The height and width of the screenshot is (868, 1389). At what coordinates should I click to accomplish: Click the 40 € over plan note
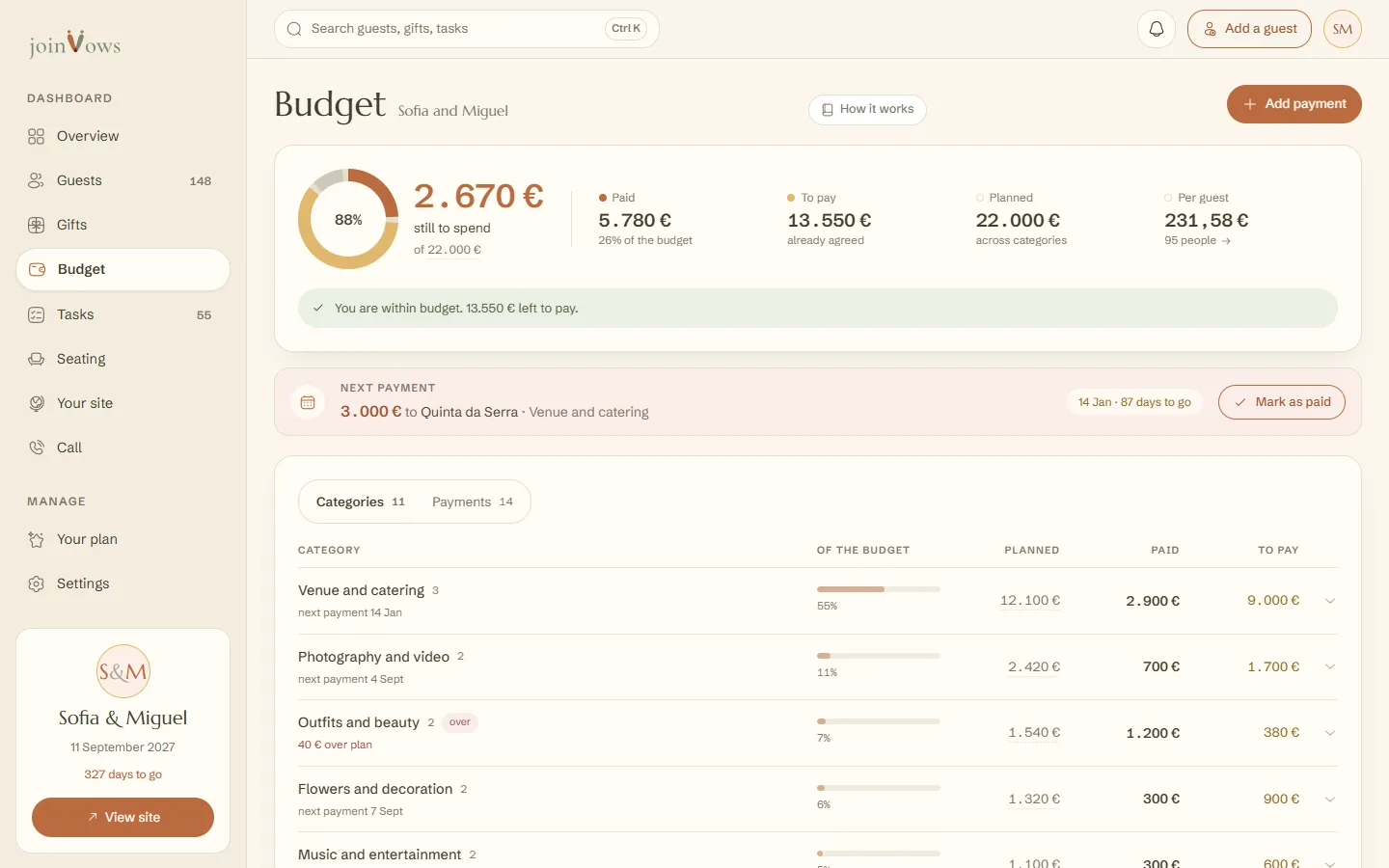point(335,745)
